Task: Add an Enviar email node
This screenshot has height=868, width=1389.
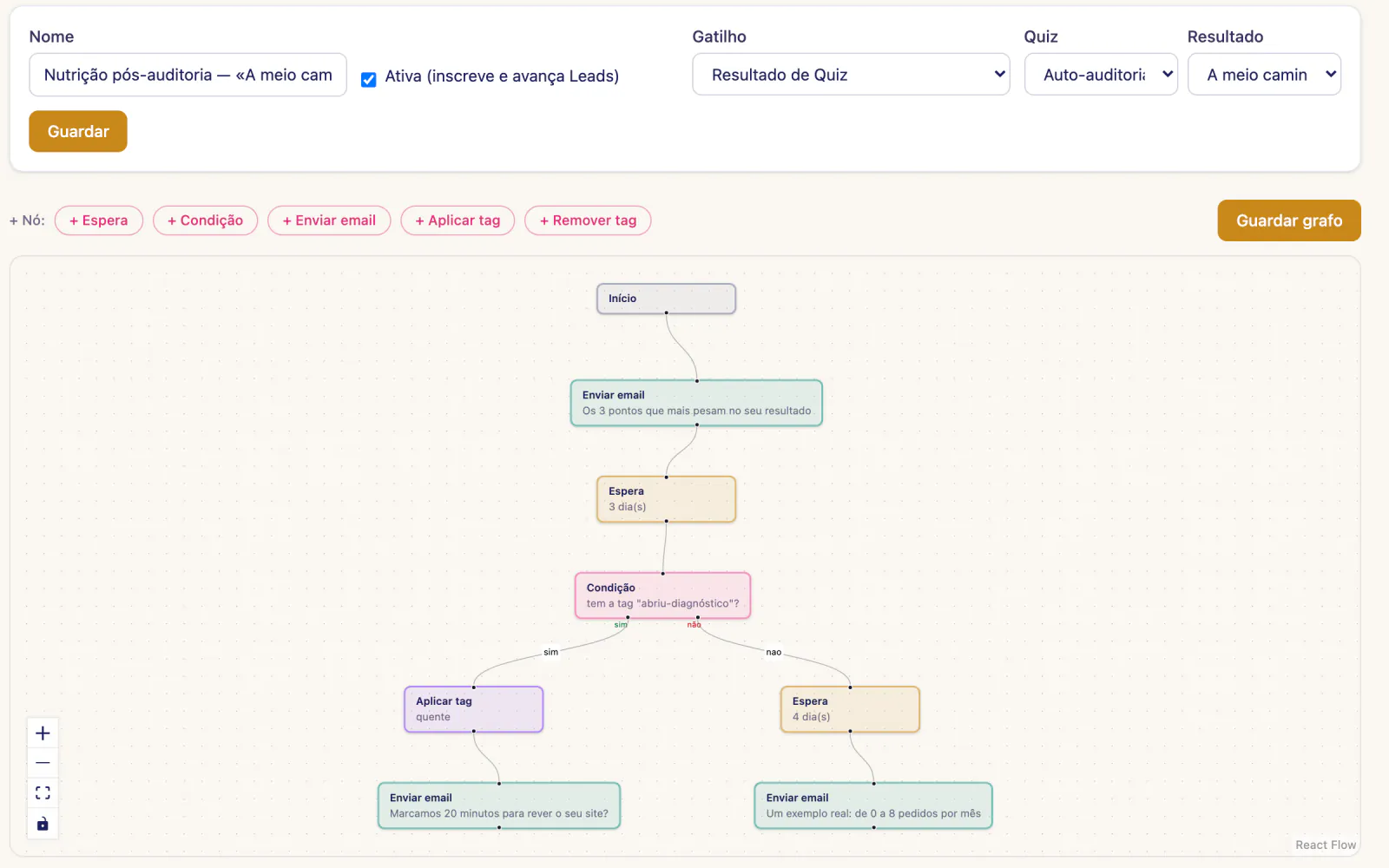Action: tap(329, 220)
